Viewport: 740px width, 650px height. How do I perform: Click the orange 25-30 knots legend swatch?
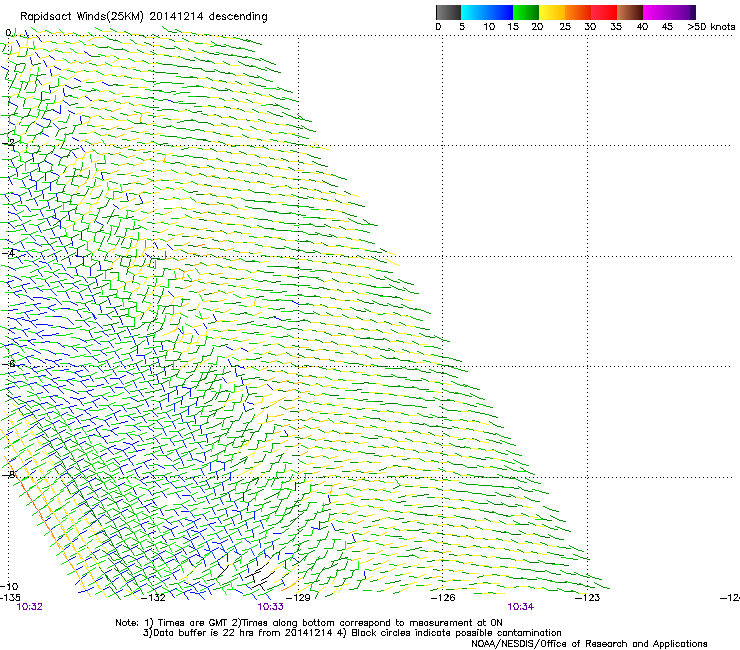578,12
